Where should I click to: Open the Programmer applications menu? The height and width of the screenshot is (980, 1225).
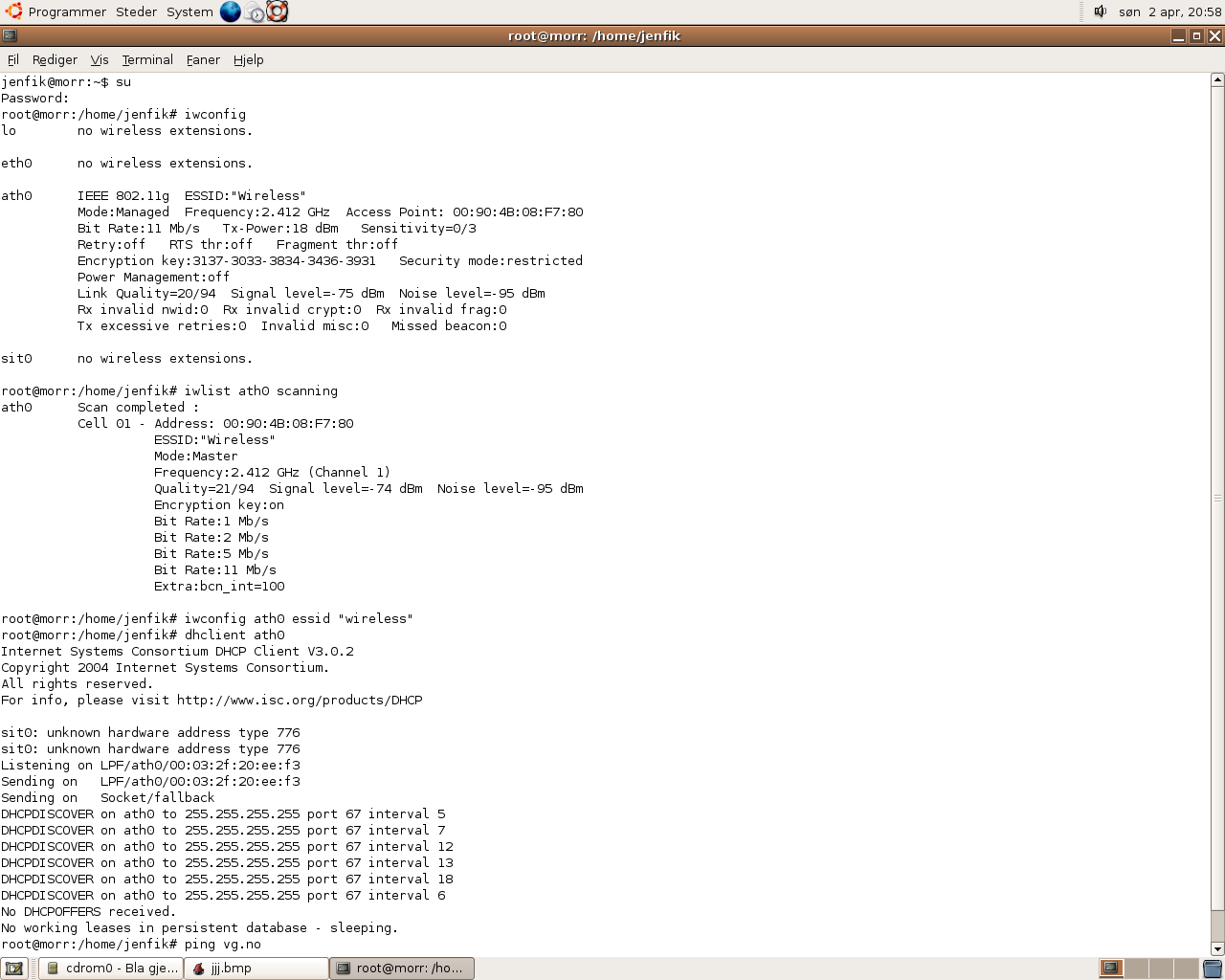pos(67,11)
